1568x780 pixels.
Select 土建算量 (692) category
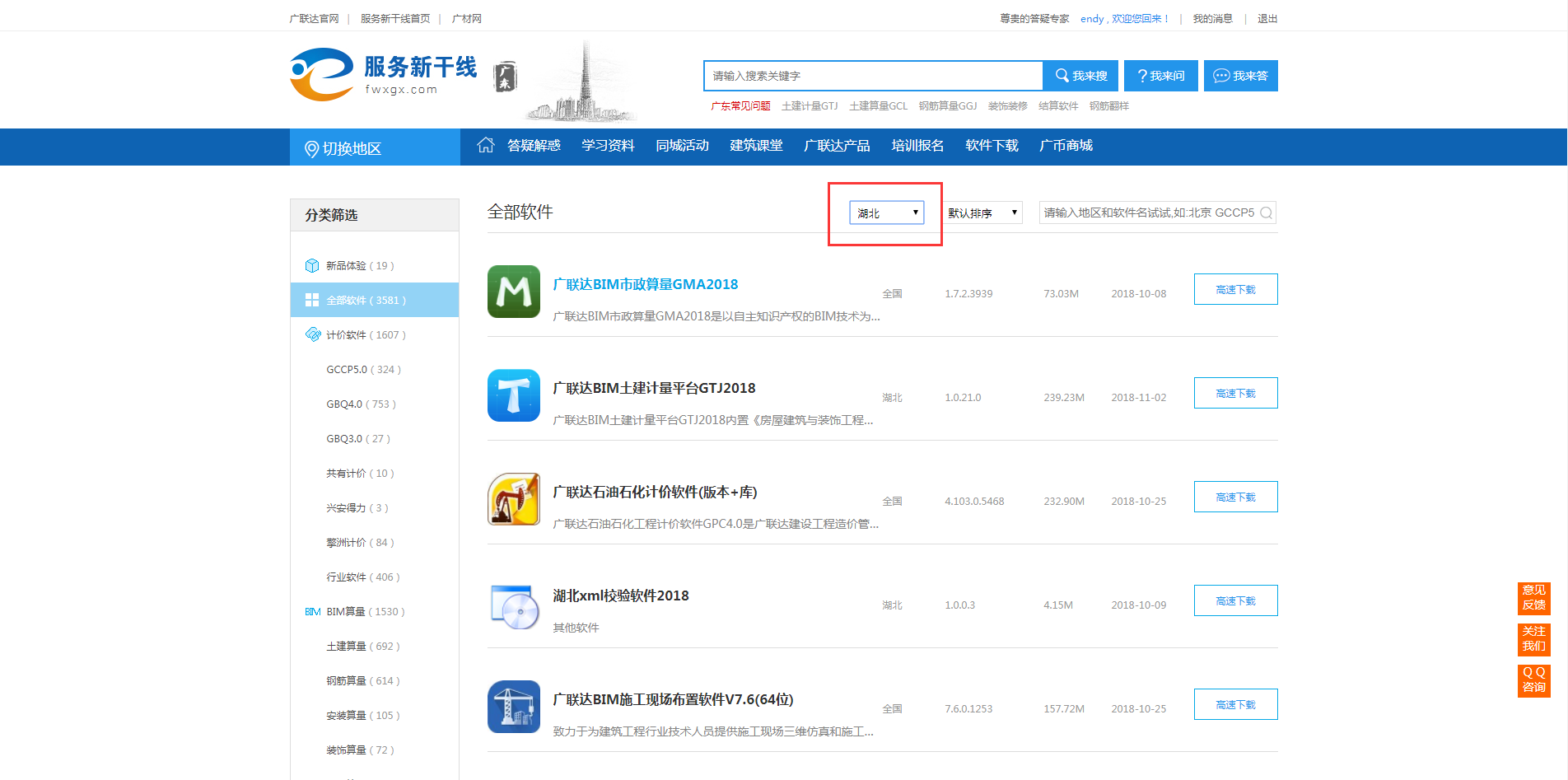[x=363, y=647]
